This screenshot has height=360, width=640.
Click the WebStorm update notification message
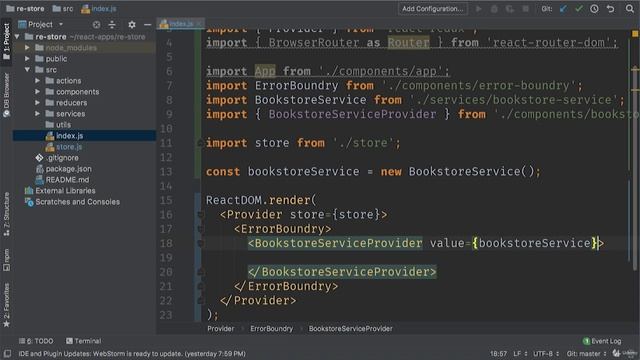pyautogui.click(x=132, y=353)
